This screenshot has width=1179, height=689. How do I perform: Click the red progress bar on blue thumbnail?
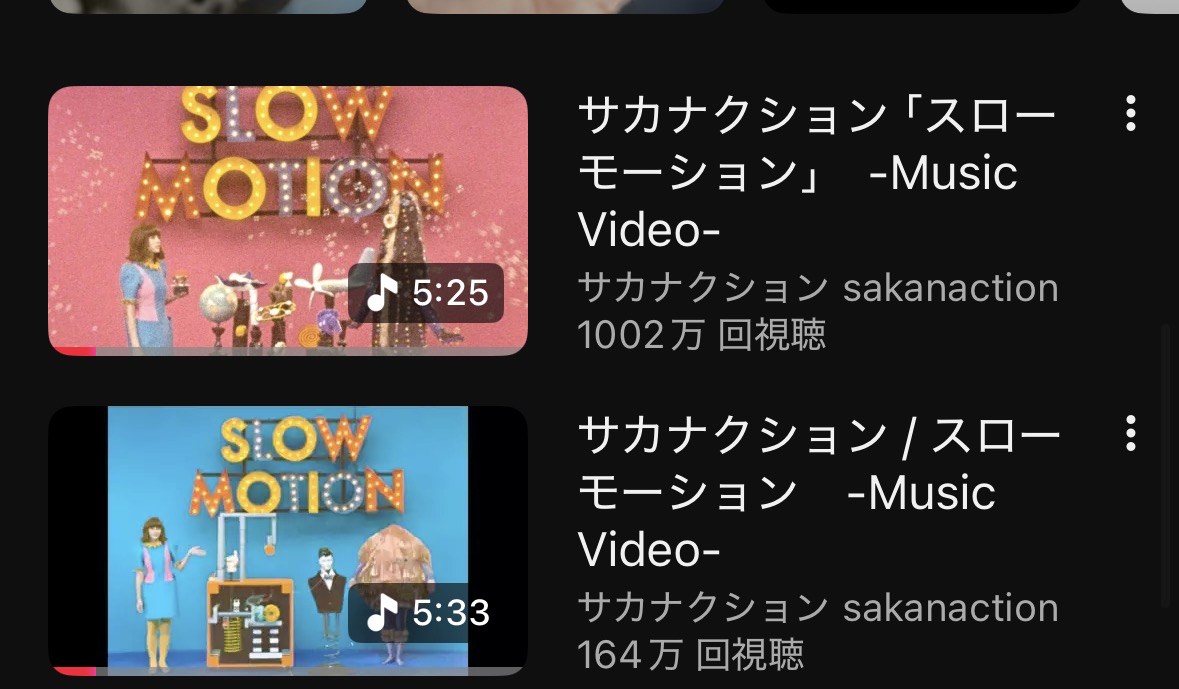point(72,670)
